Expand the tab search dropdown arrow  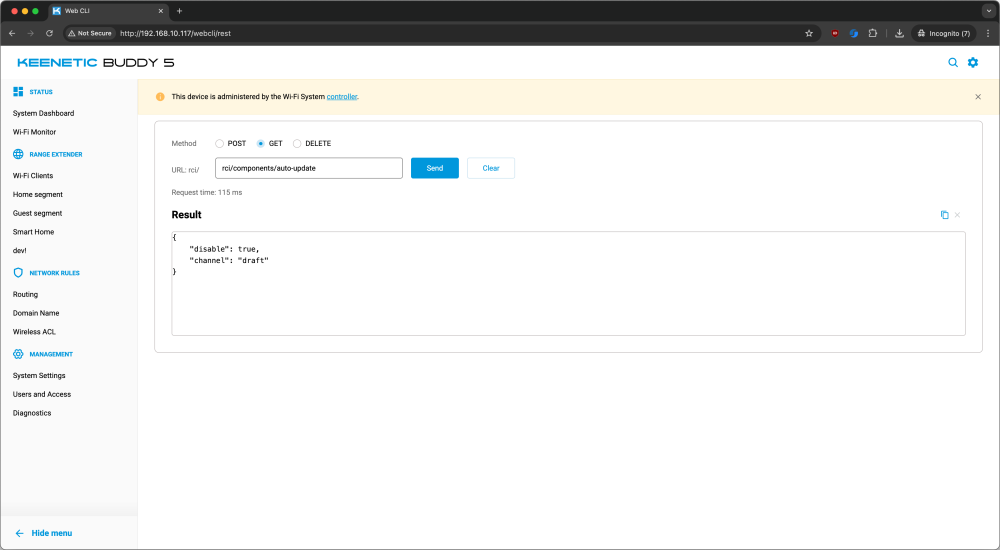(987, 10)
